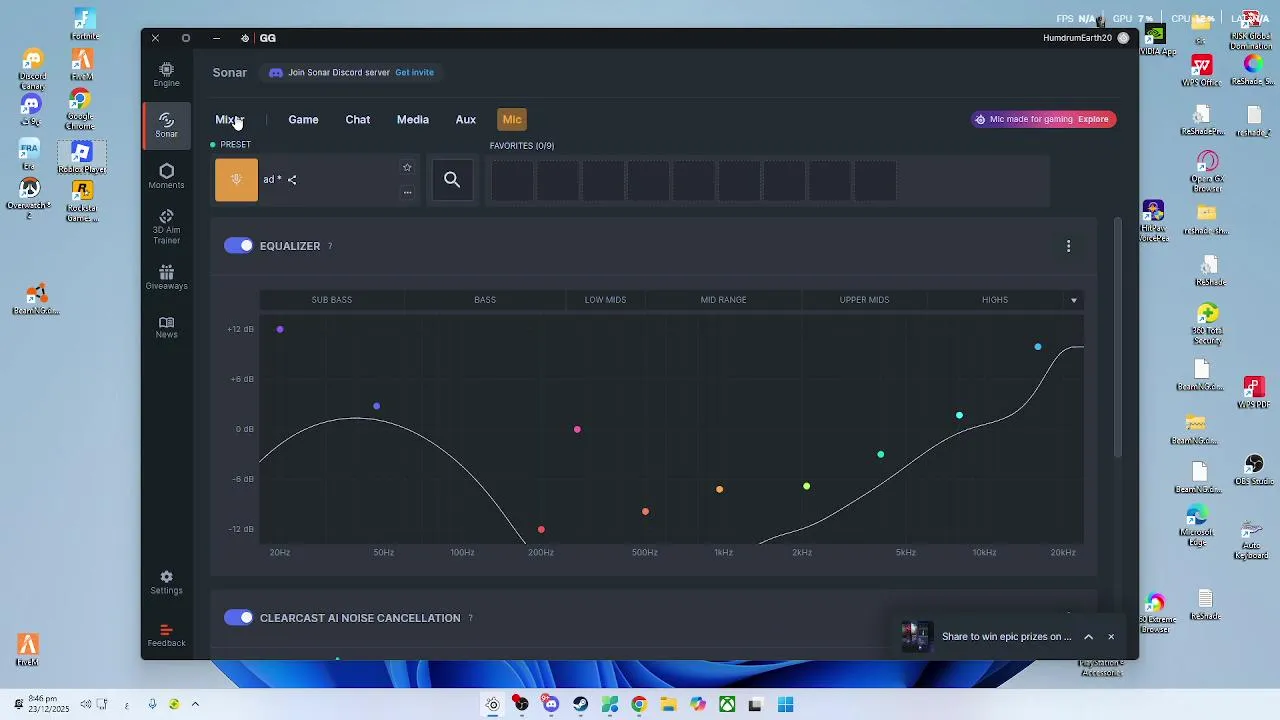Click the SteelSeries logo in title bar
Screen dimensions: 1280x720
click(x=245, y=38)
